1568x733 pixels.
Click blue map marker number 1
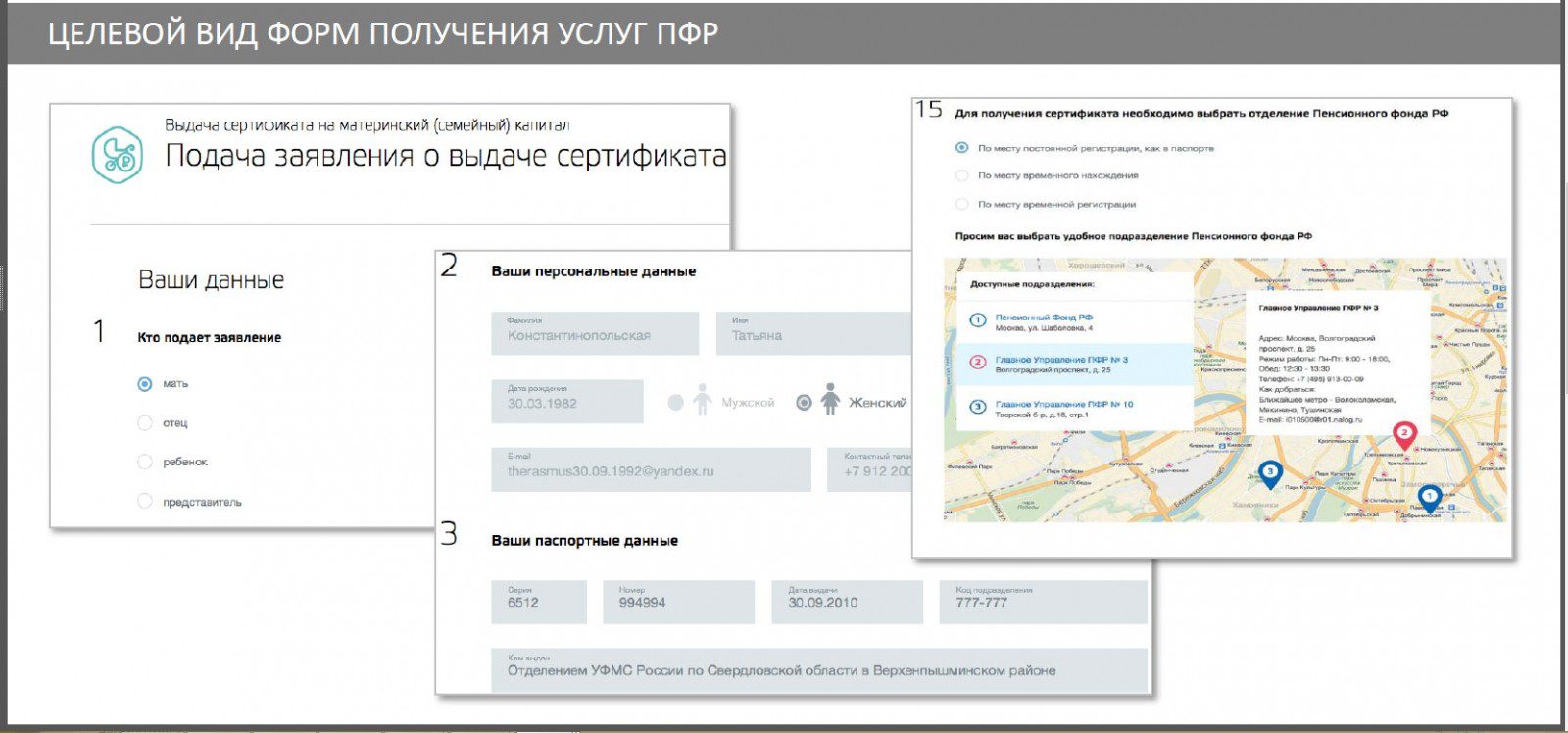tap(1429, 498)
